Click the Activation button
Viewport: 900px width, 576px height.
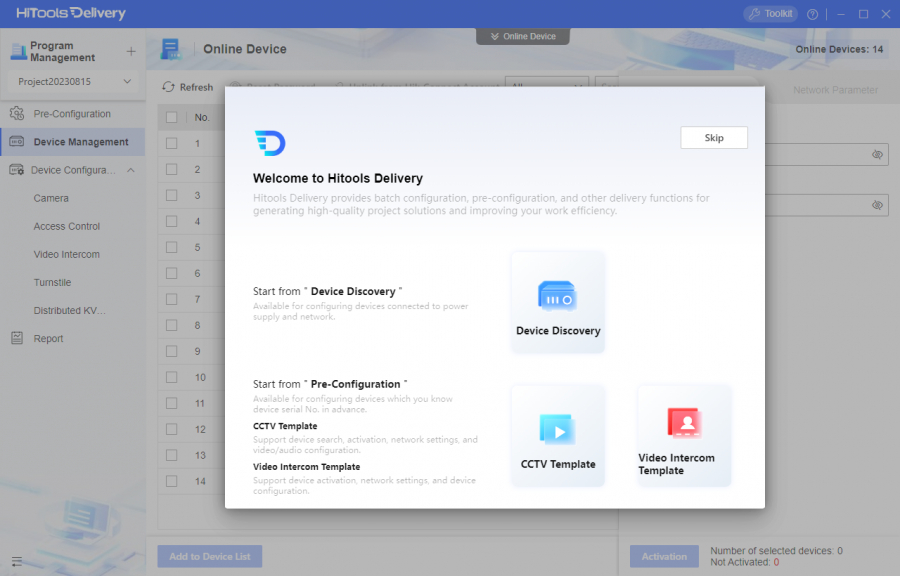[x=664, y=556]
